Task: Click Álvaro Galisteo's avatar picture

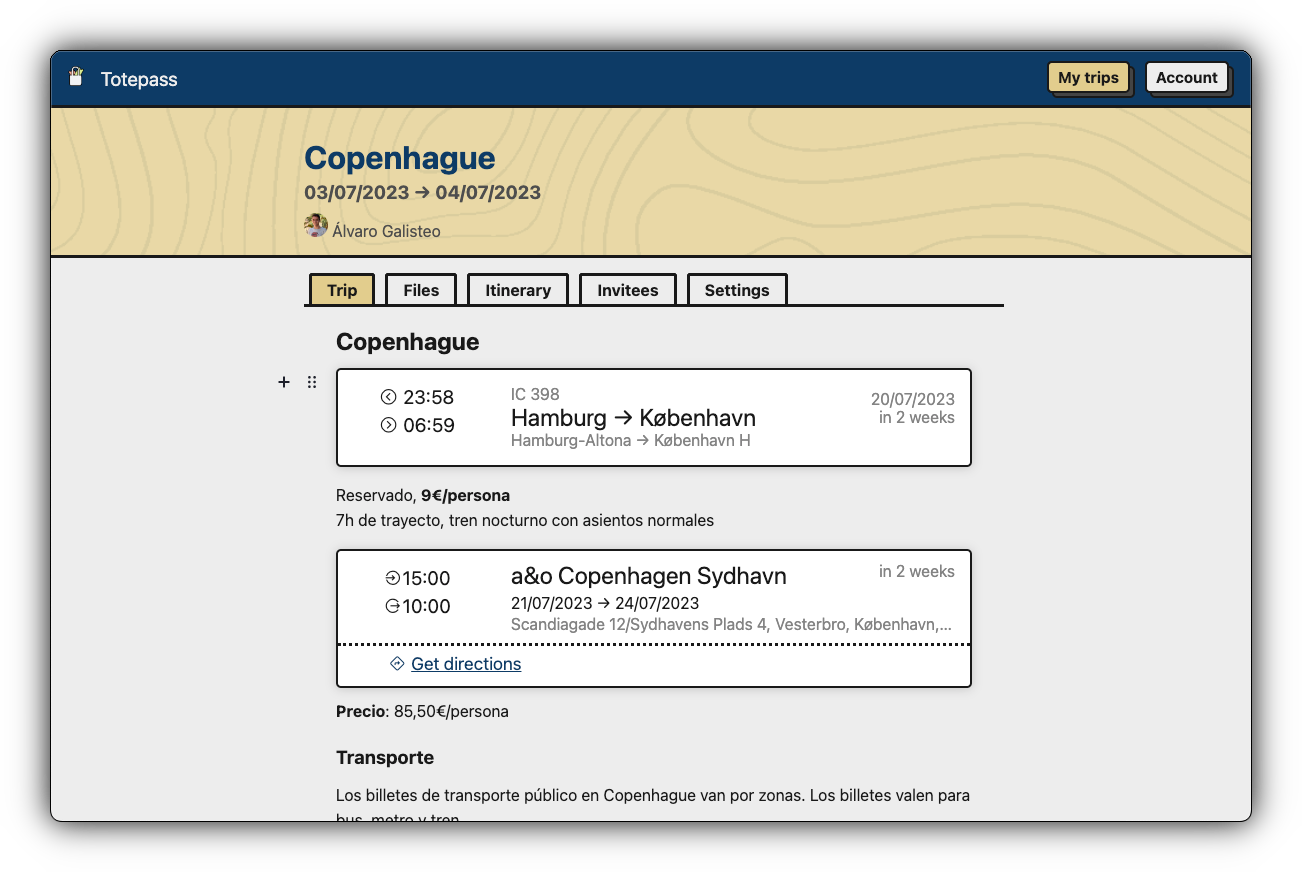Action: (x=316, y=226)
